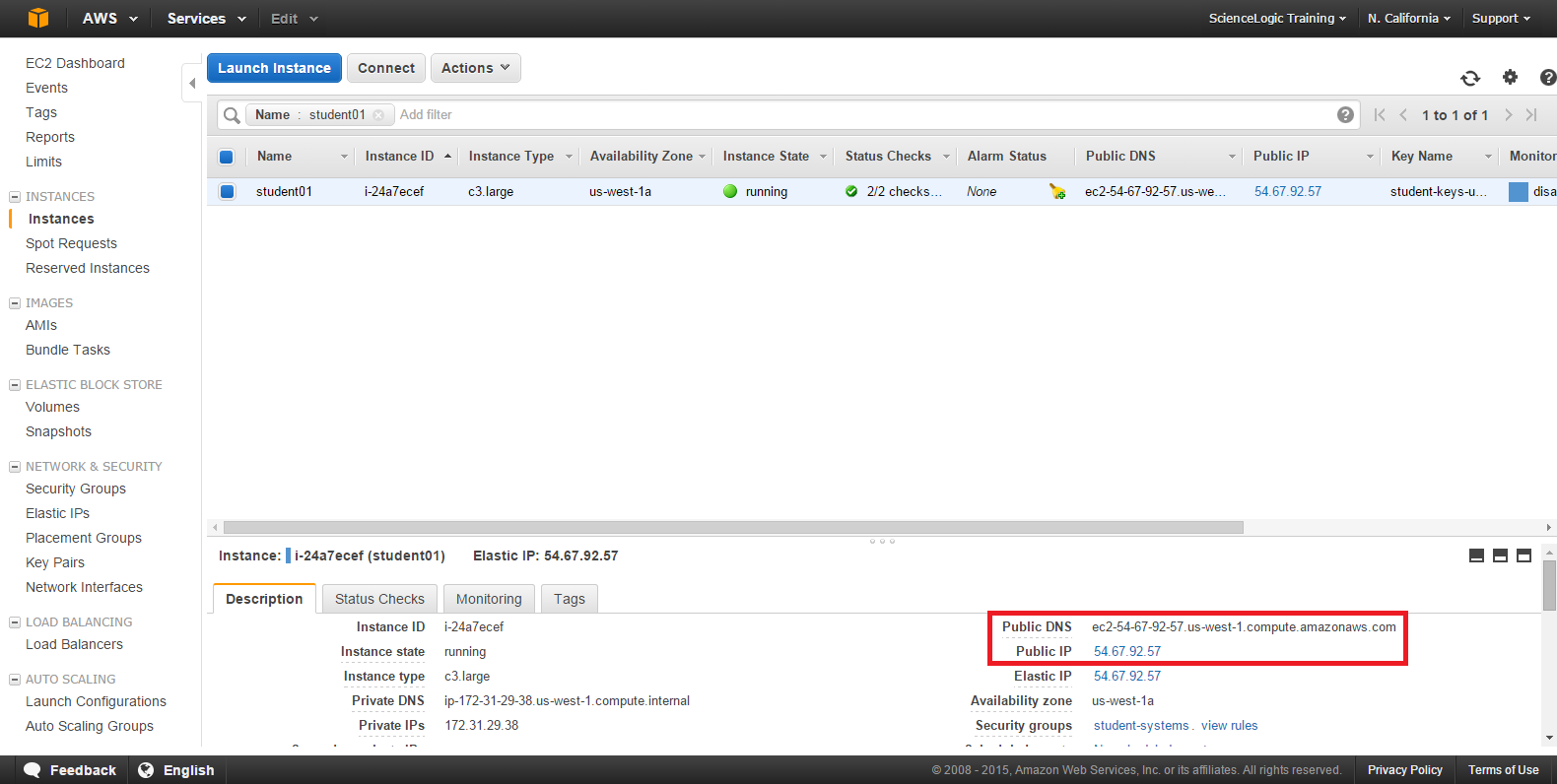Image resolution: width=1557 pixels, height=784 pixels.
Task: Collapse the INSTANCES sidebar section
Action: [15, 197]
